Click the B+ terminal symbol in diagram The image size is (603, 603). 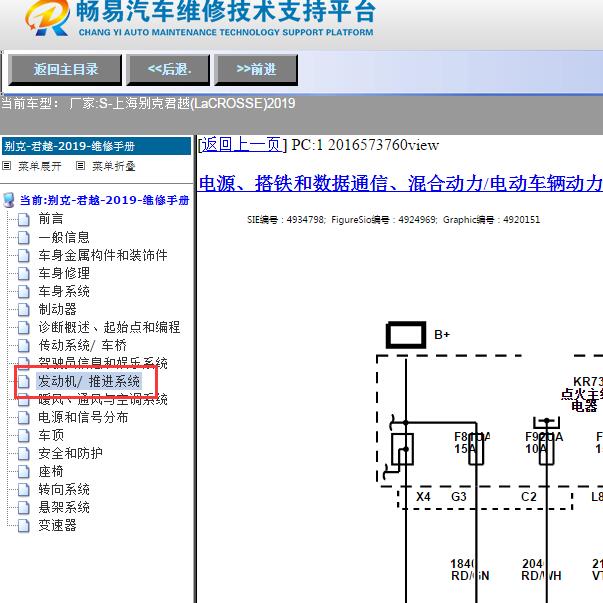point(406,335)
